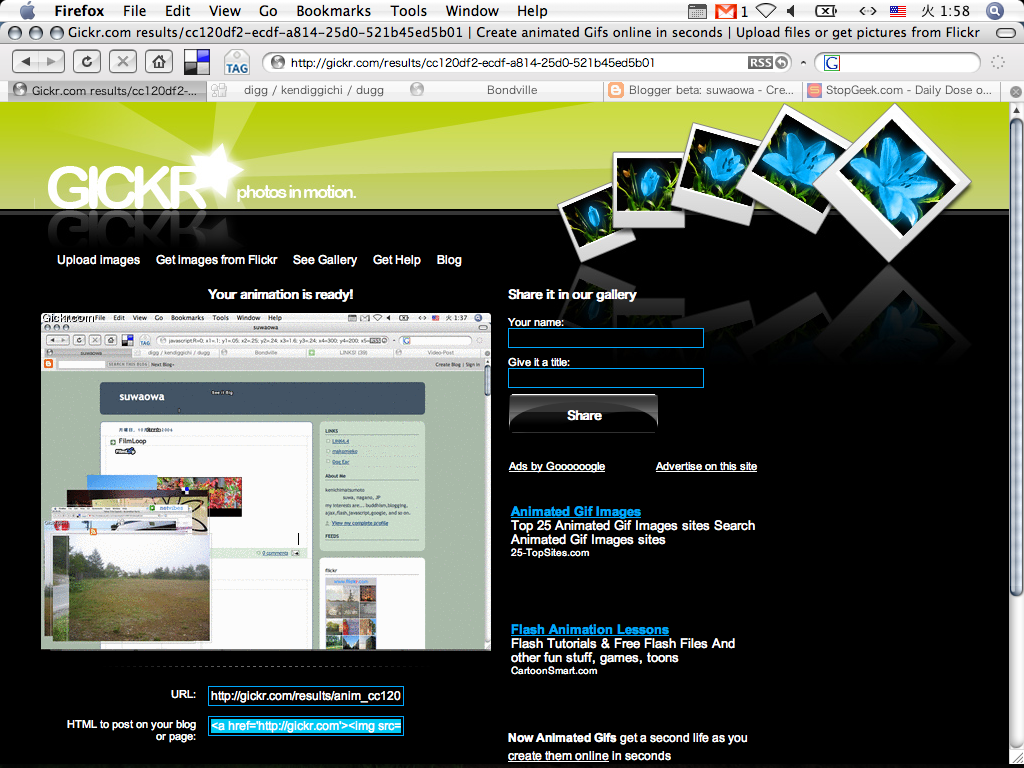Open the Help menu

tap(532, 11)
